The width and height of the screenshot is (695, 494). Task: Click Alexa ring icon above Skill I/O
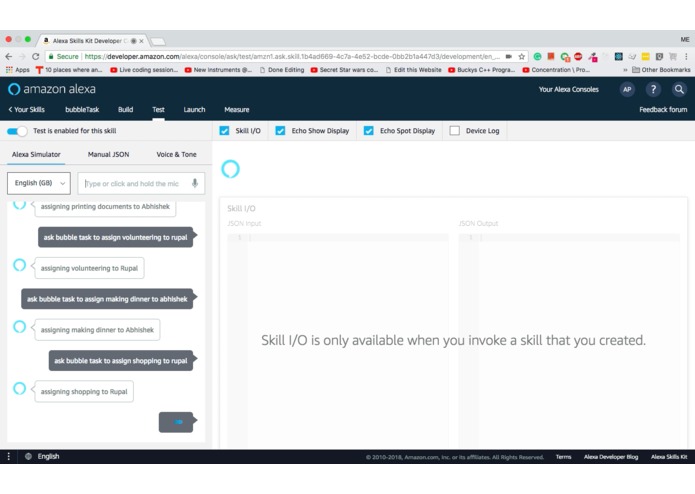230,169
